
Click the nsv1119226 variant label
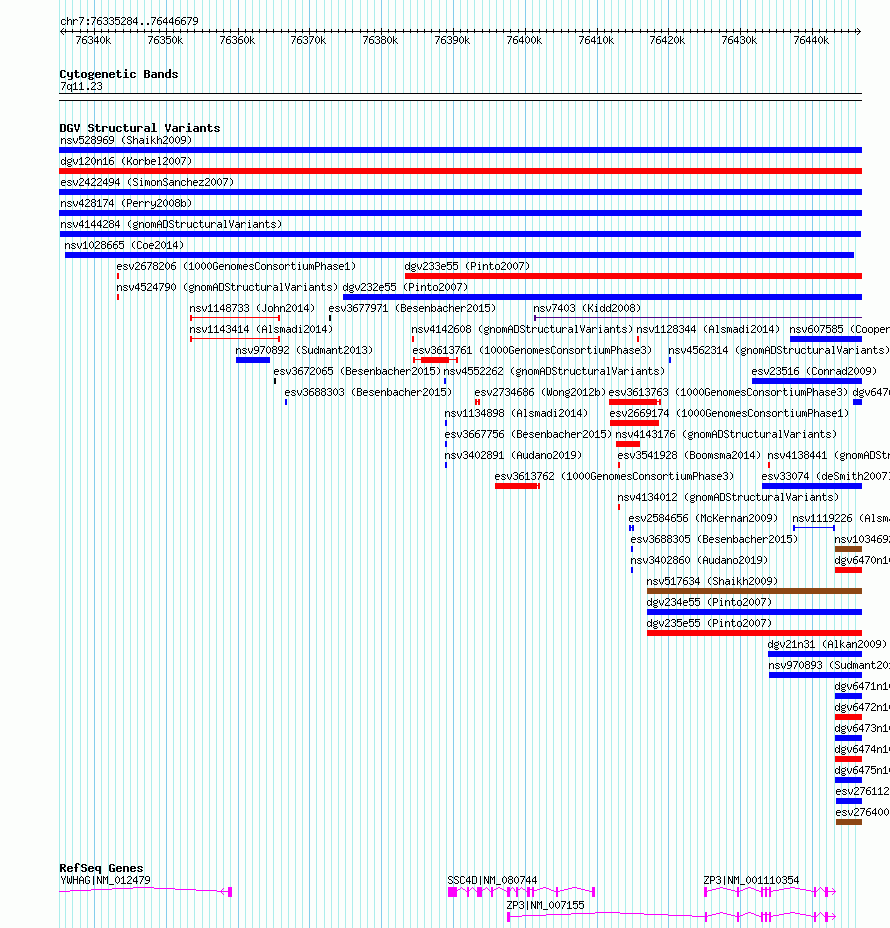click(840, 518)
